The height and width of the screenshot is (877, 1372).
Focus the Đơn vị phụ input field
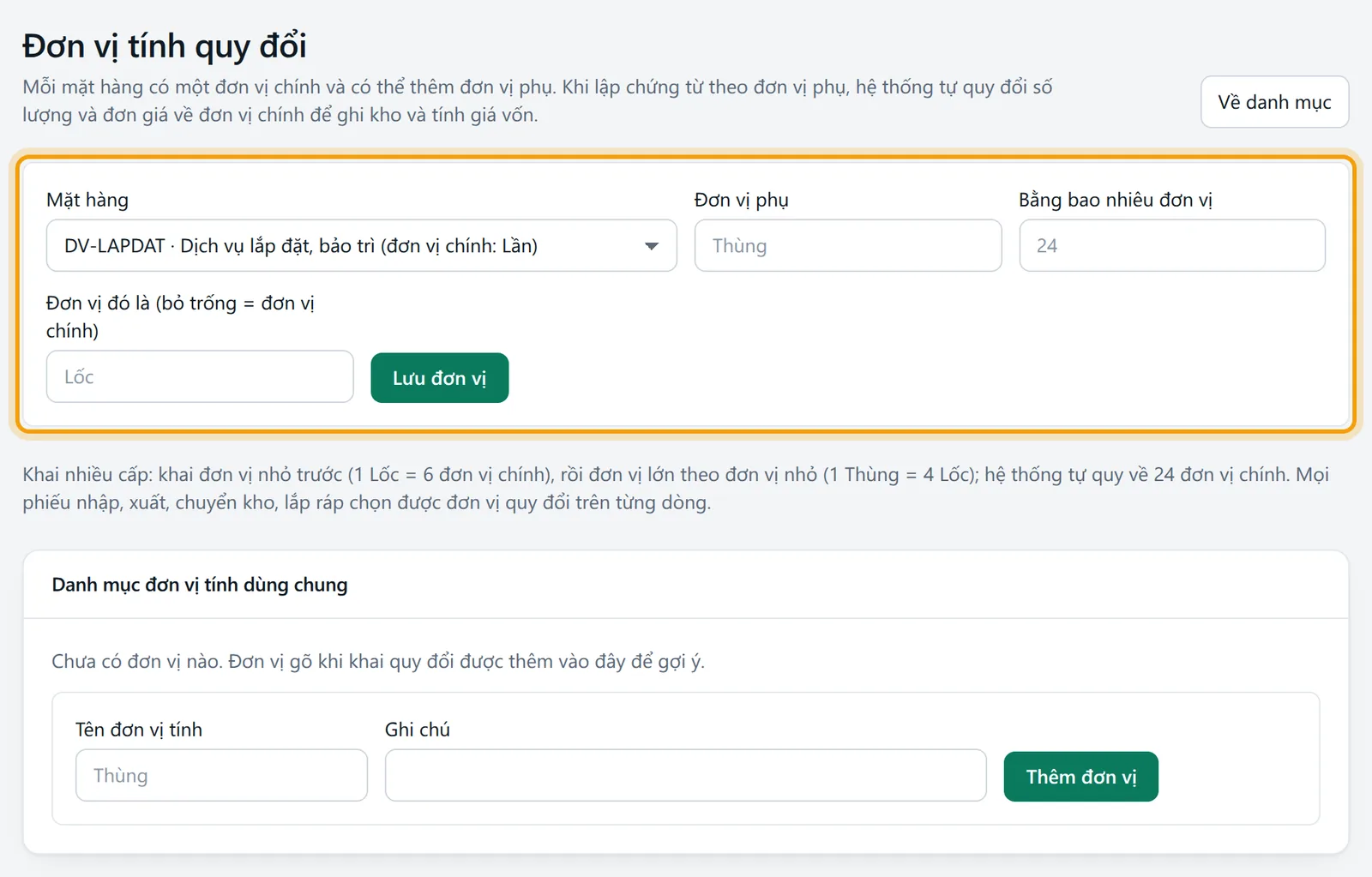[x=848, y=246]
